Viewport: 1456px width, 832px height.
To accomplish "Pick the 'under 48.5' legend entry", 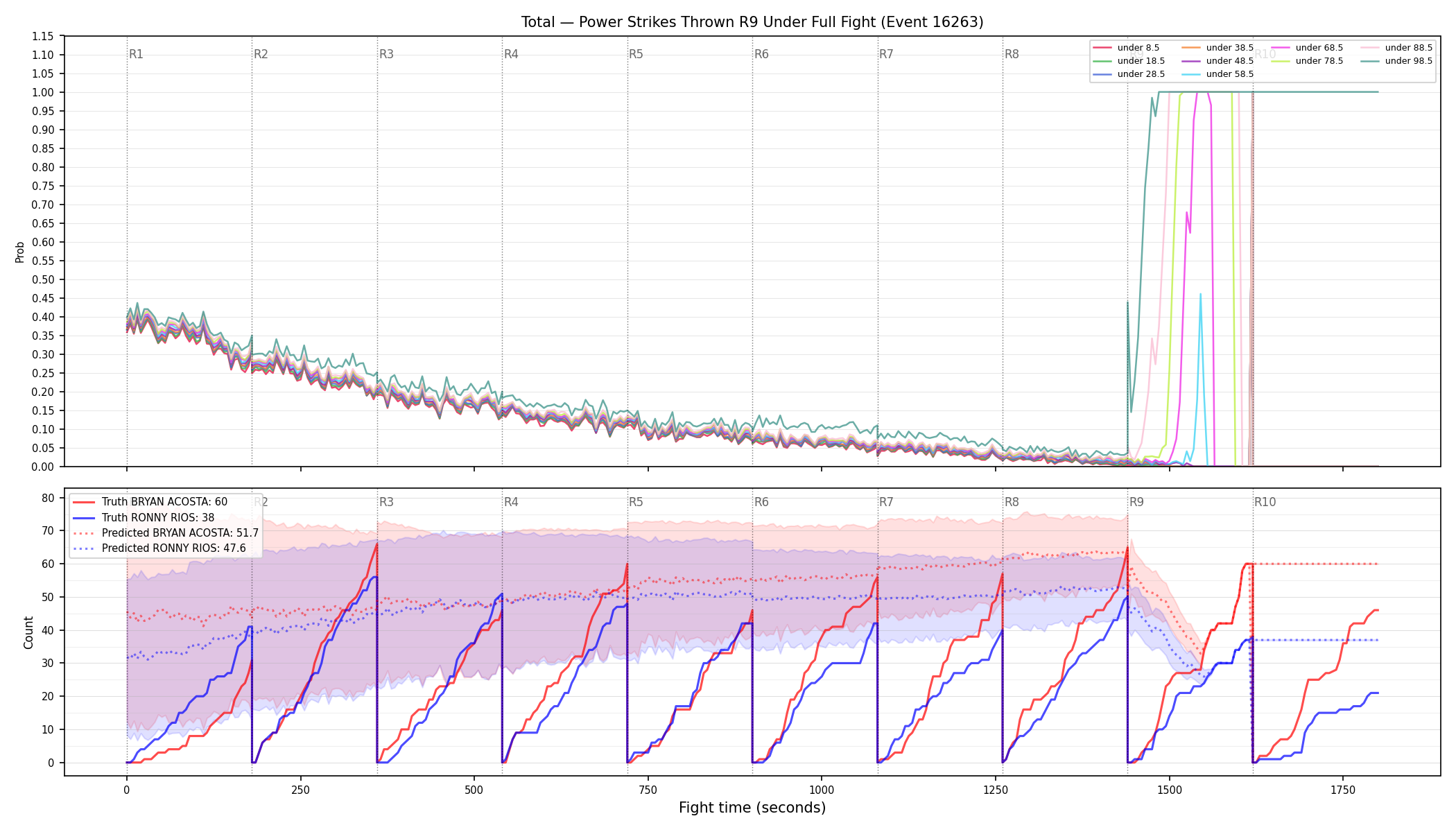I will tap(1218, 61).
